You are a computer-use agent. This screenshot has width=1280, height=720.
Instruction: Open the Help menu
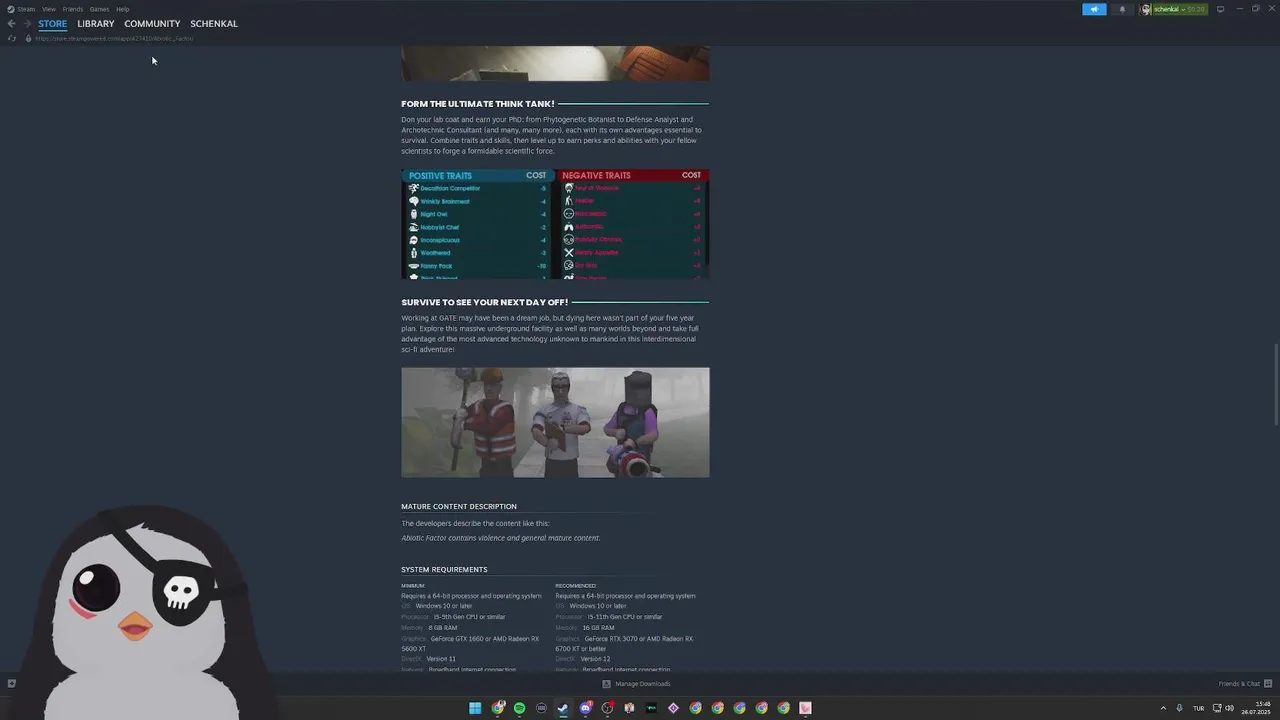pos(122,9)
